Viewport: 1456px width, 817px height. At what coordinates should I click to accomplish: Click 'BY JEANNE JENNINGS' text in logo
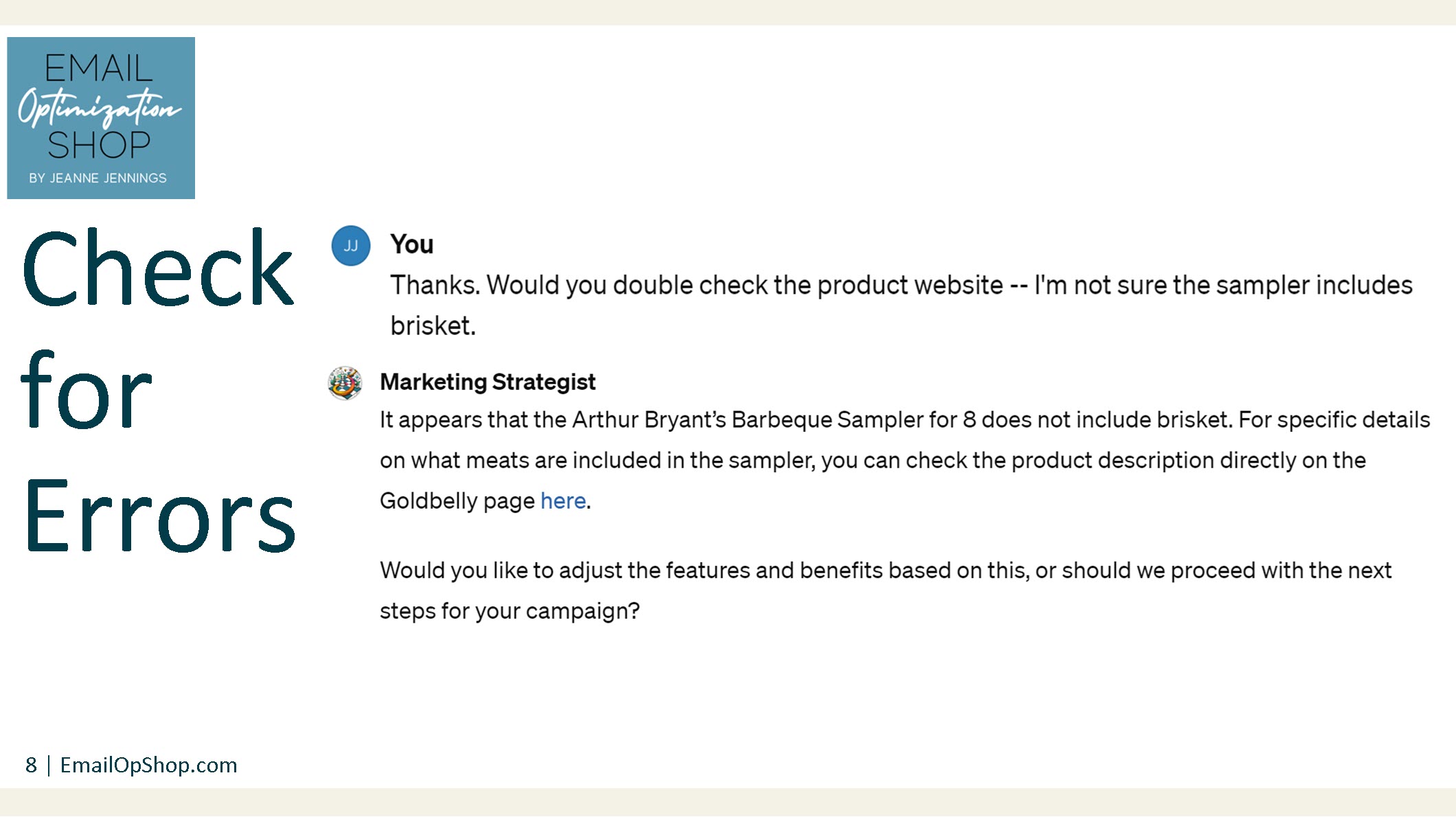98,178
